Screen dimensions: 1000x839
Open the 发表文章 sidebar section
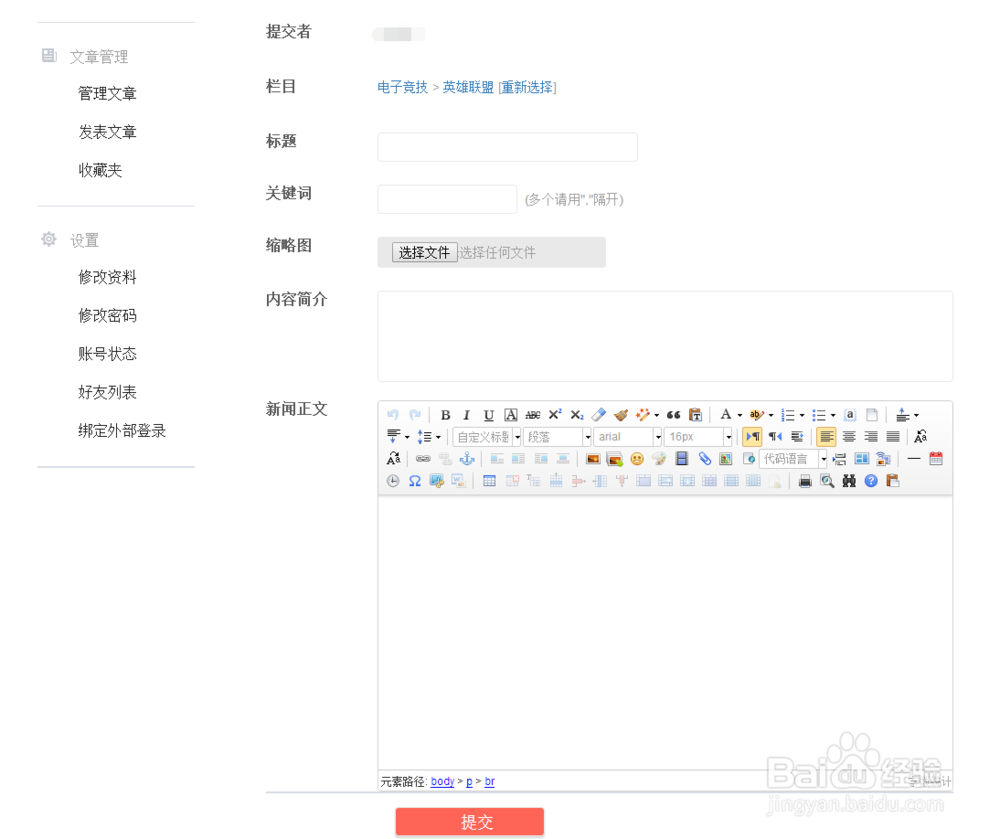tap(106, 131)
